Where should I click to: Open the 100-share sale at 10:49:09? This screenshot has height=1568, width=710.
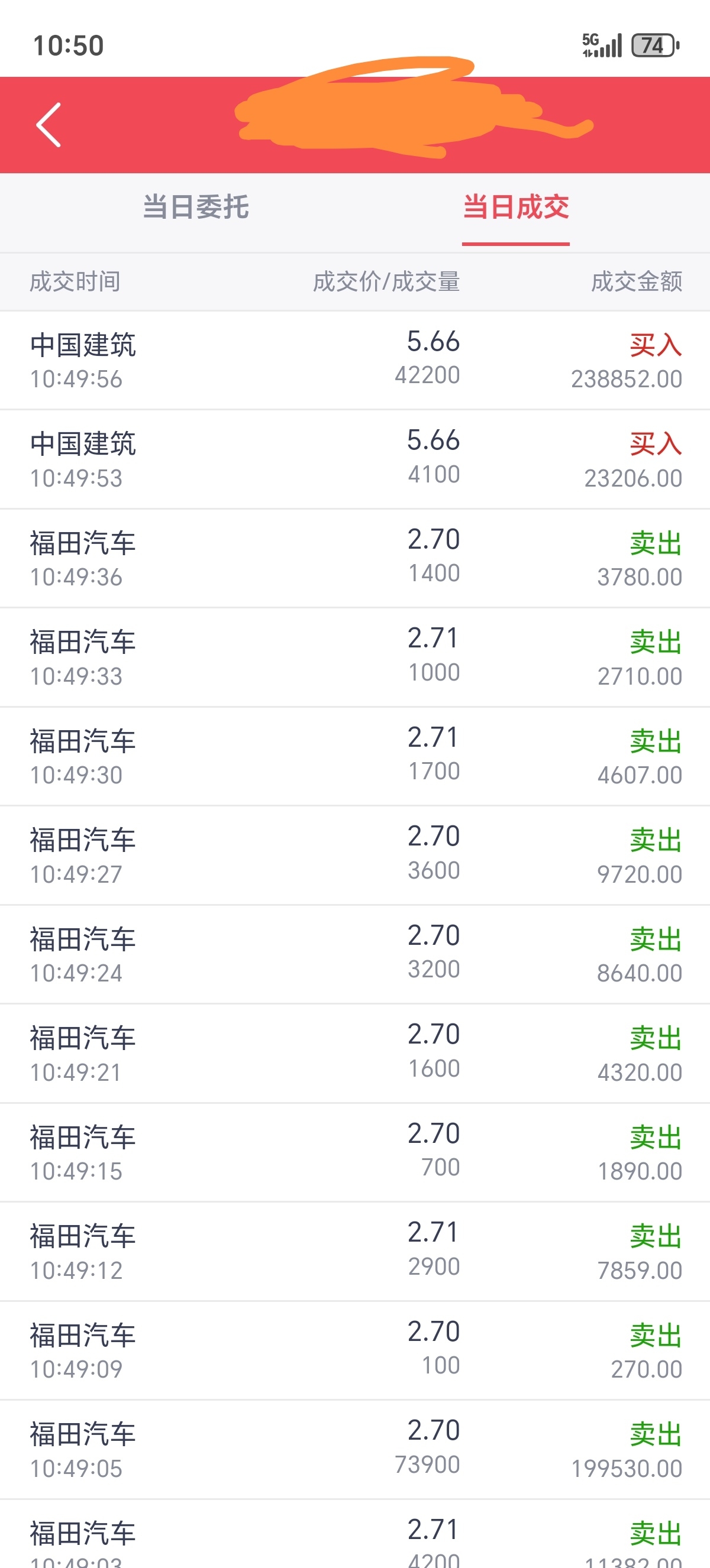click(355, 1350)
